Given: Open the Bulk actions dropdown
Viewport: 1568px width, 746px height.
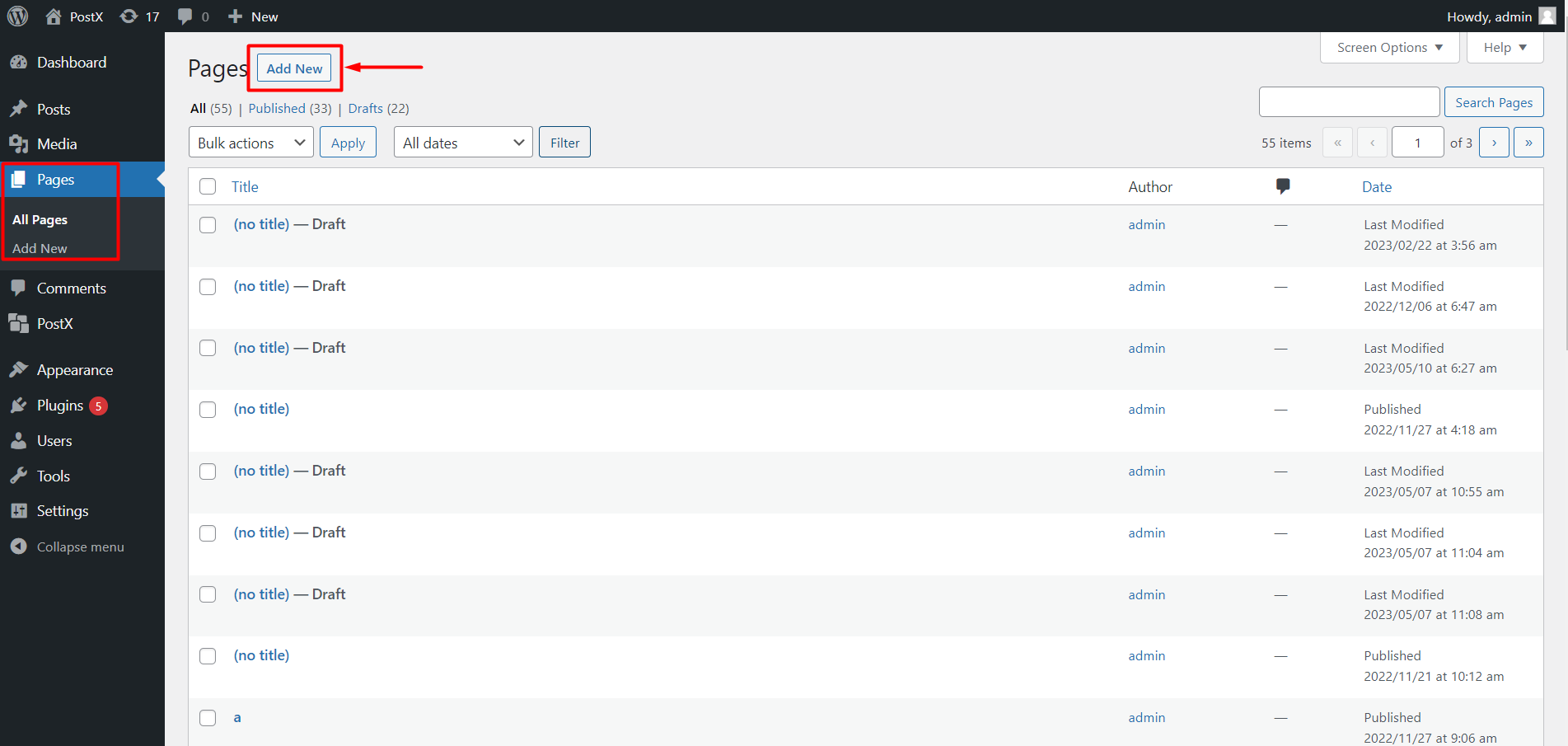Looking at the screenshot, I should (250, 143).
